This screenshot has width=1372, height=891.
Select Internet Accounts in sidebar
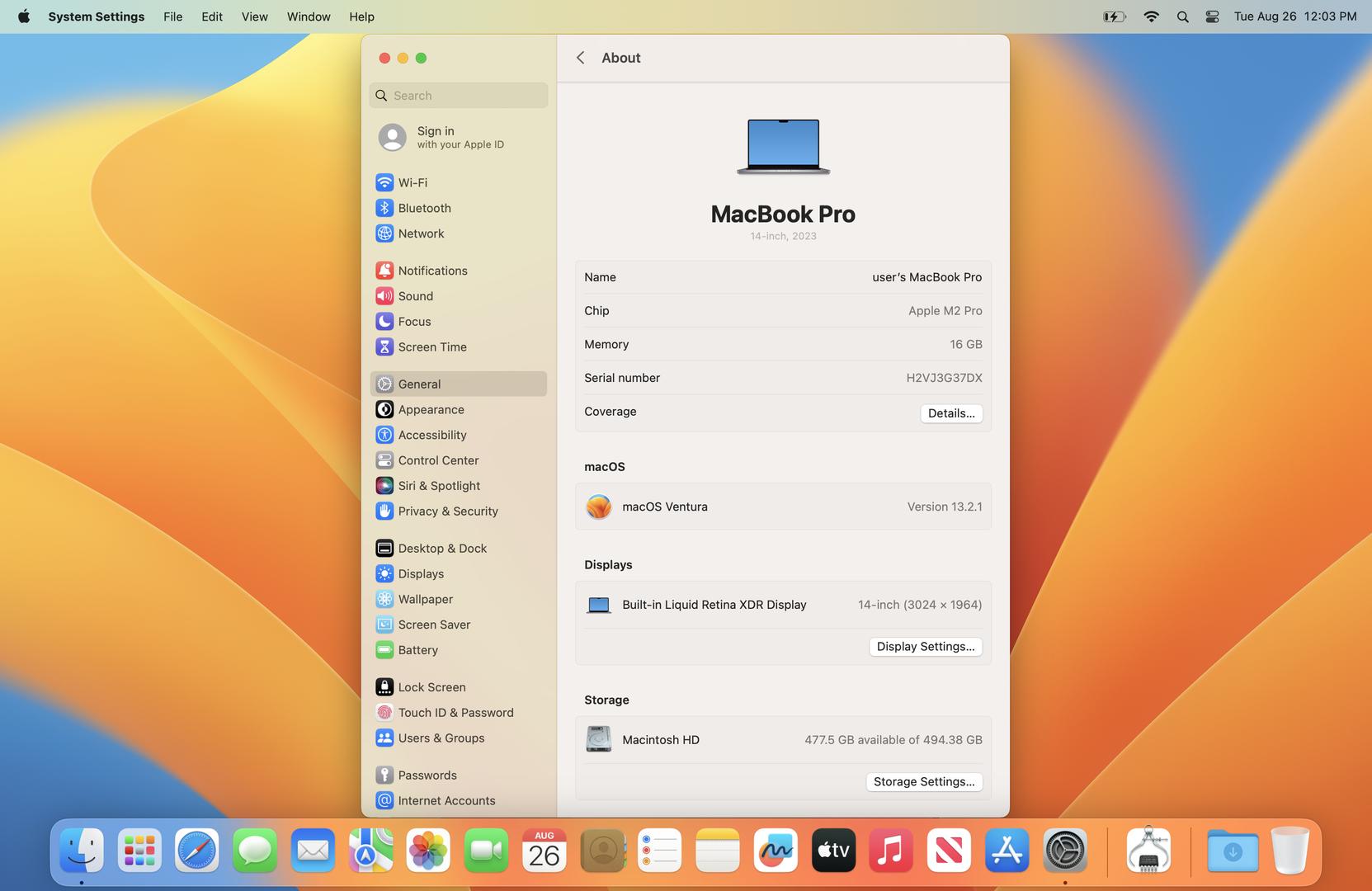458,801
